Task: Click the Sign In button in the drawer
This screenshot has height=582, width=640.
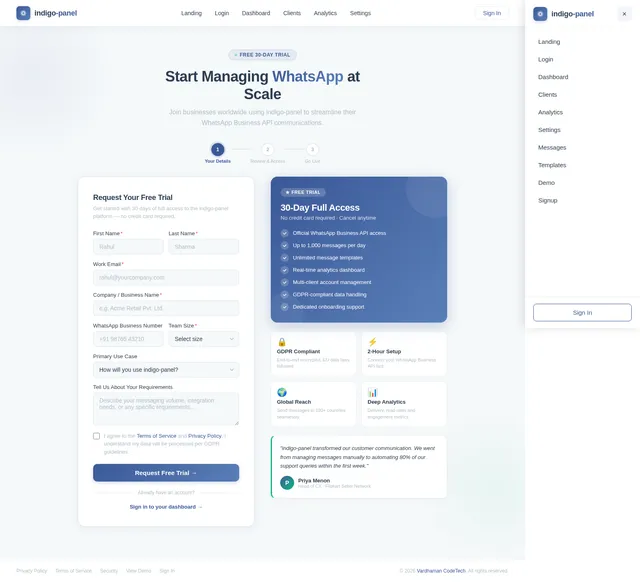Action: coord(582,313)
